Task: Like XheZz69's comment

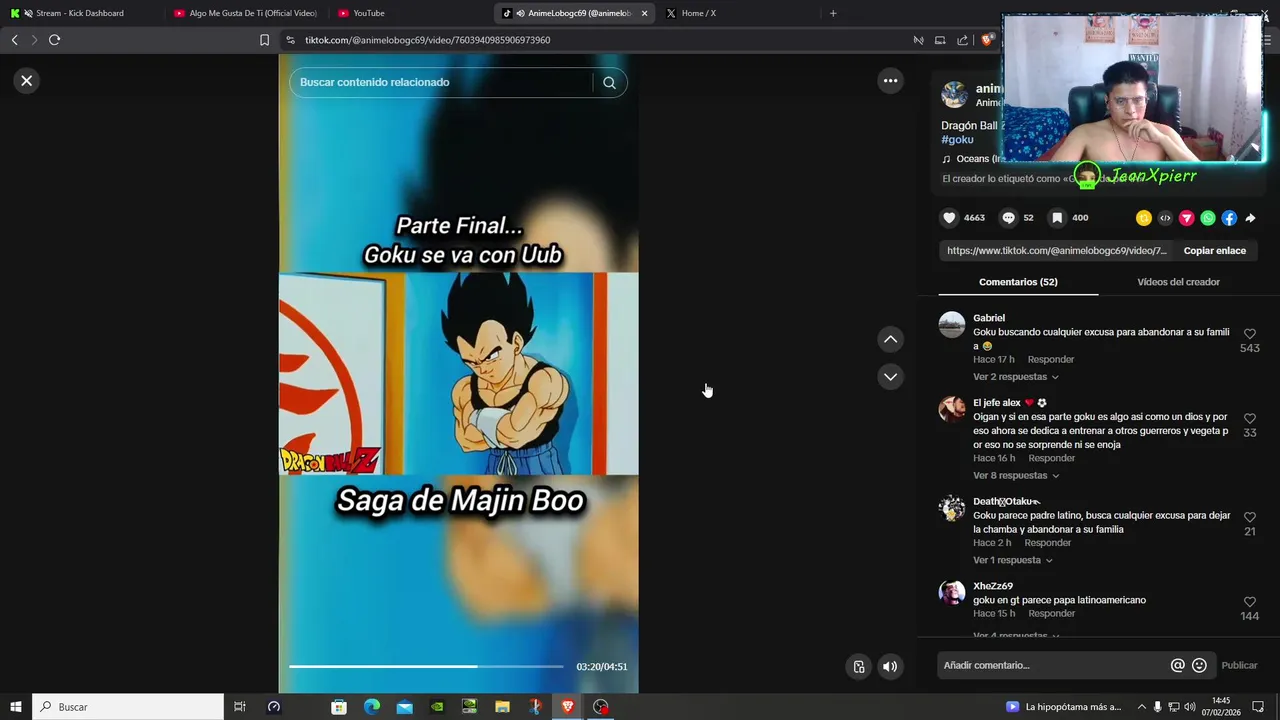Action: (x=1249, y=602)
